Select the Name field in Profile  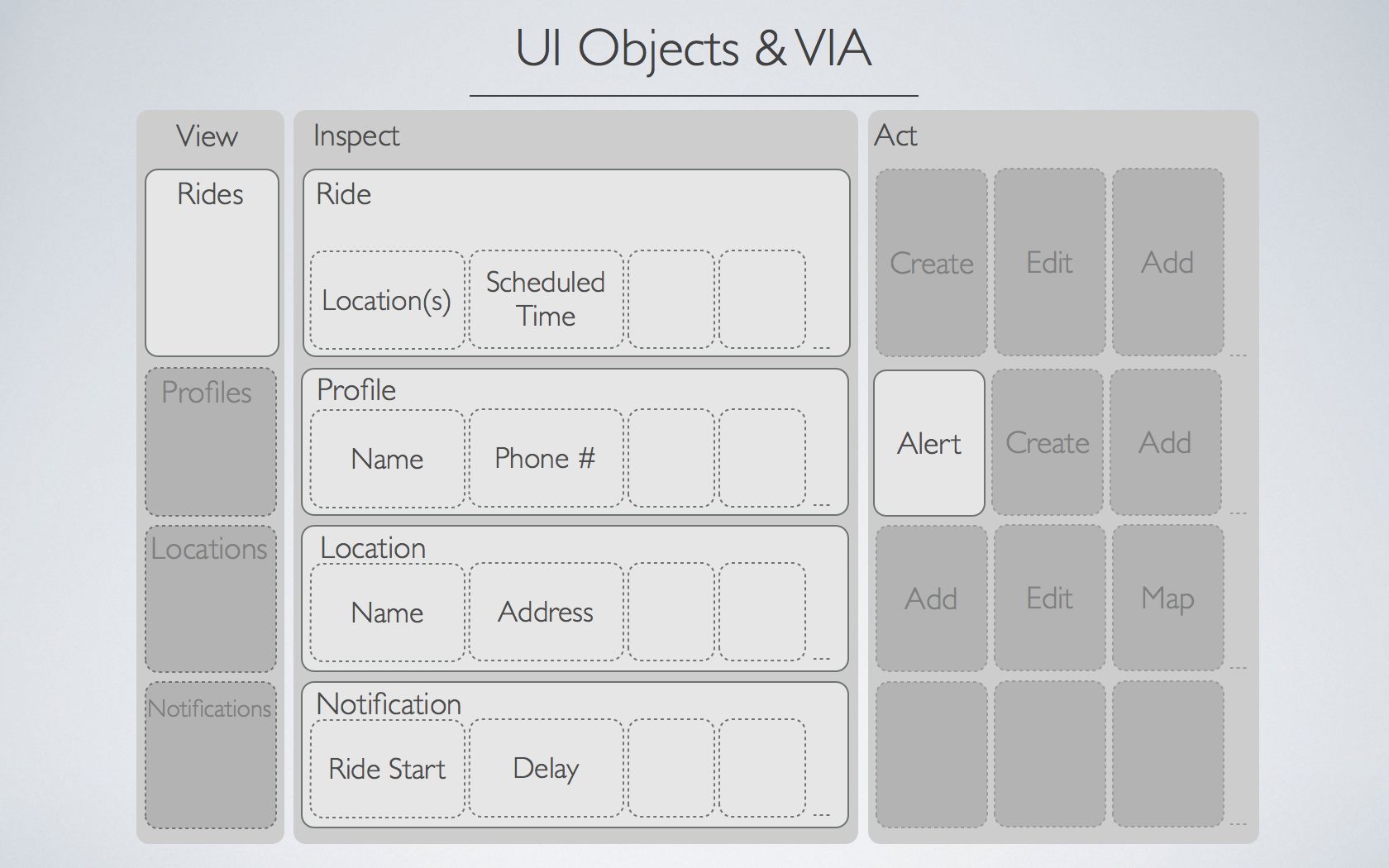387,459
